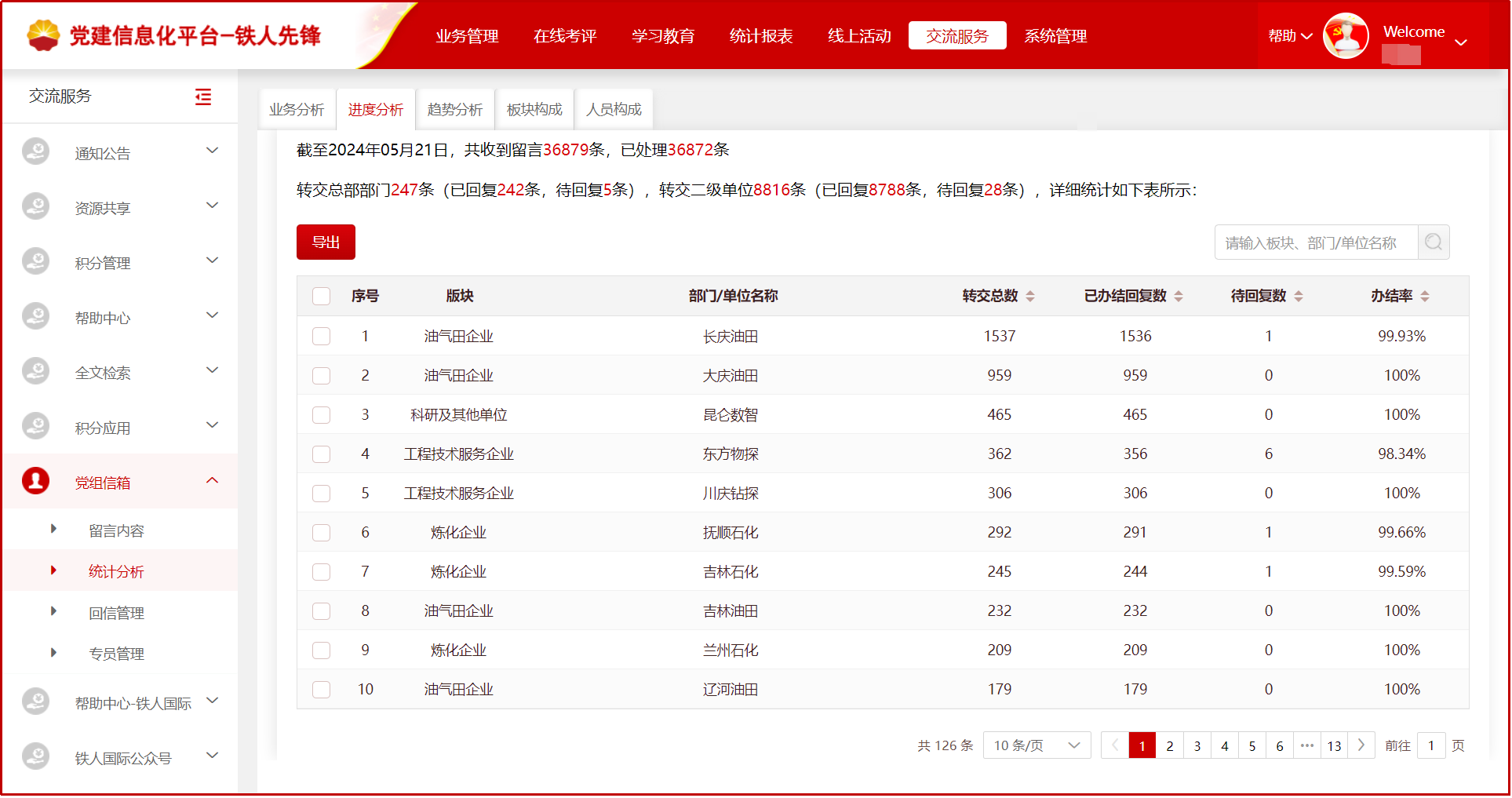Click the 通知公告 sidebar icon

[x=35, y=151]
